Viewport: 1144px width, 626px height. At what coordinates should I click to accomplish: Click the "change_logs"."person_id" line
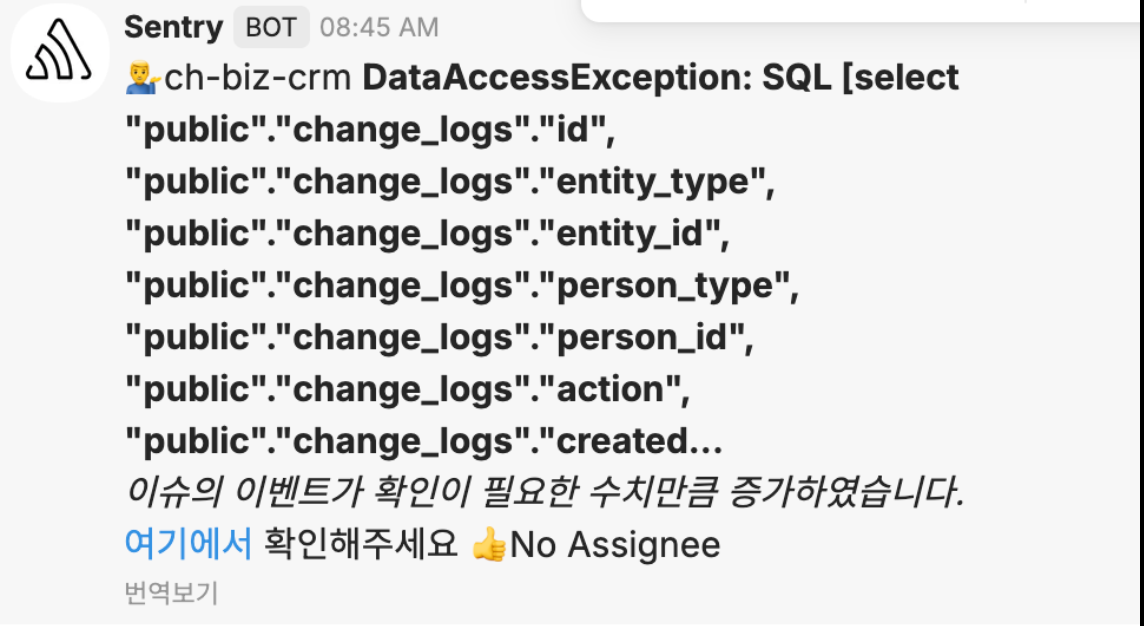pos(439,338)
